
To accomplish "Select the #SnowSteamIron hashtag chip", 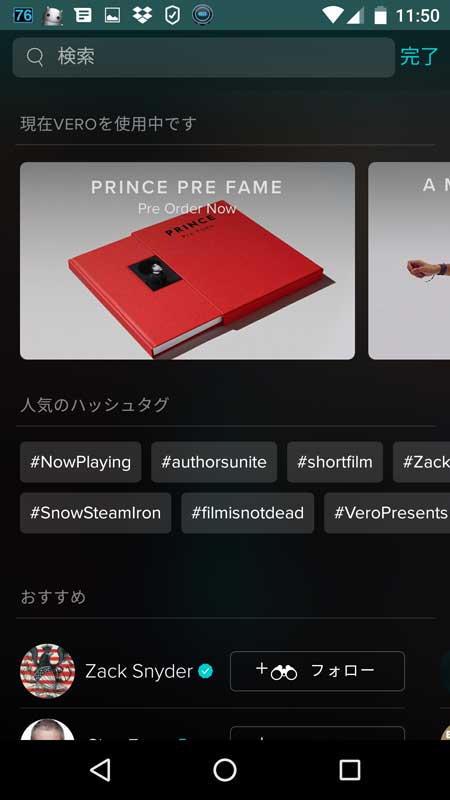I will coord(95,513).
